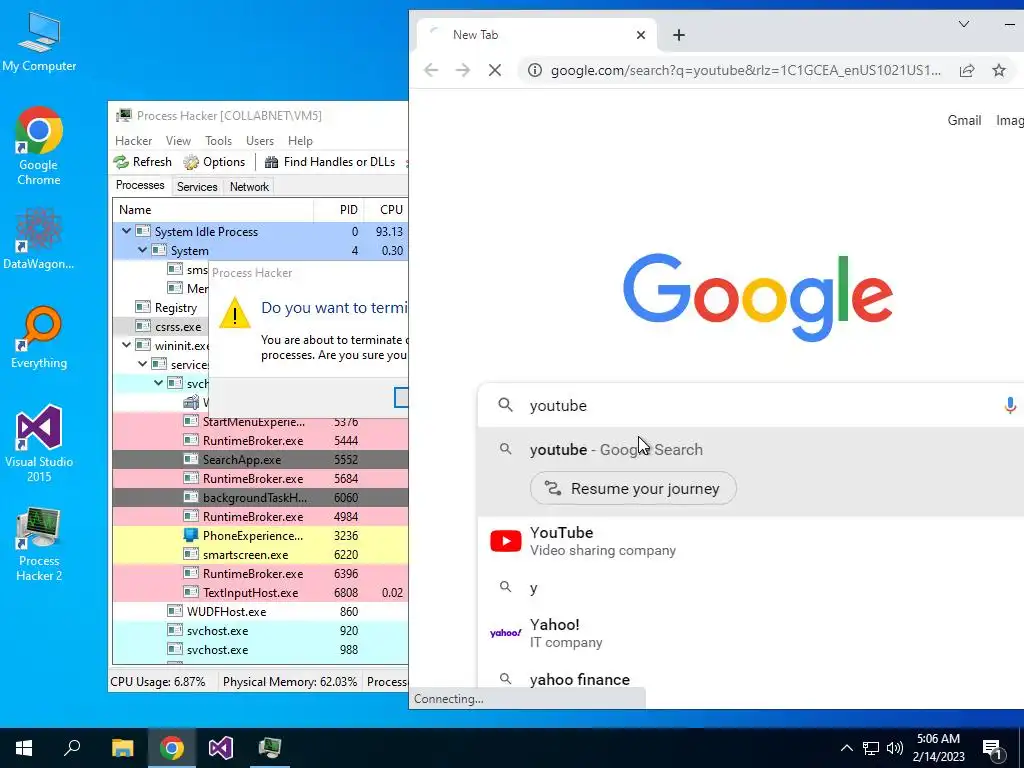Image resolution: width=1024 pixels, height=768 pixels.
Task: Sort processes by PID column header
Action: tap(338, 210)
